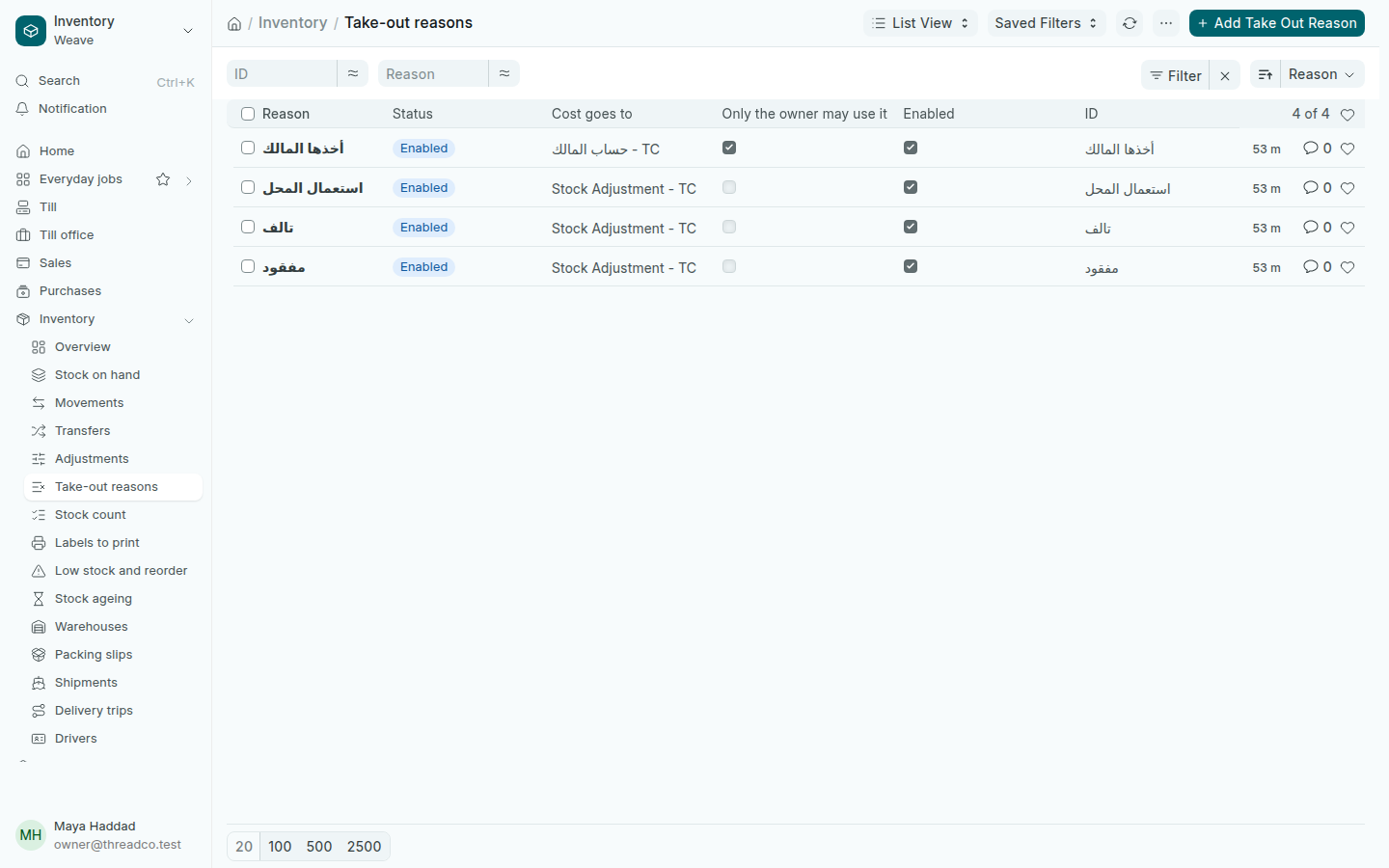Click Add Take Out Reason button
Viewport: 1389px width, 868px height.
(1277, 23)
